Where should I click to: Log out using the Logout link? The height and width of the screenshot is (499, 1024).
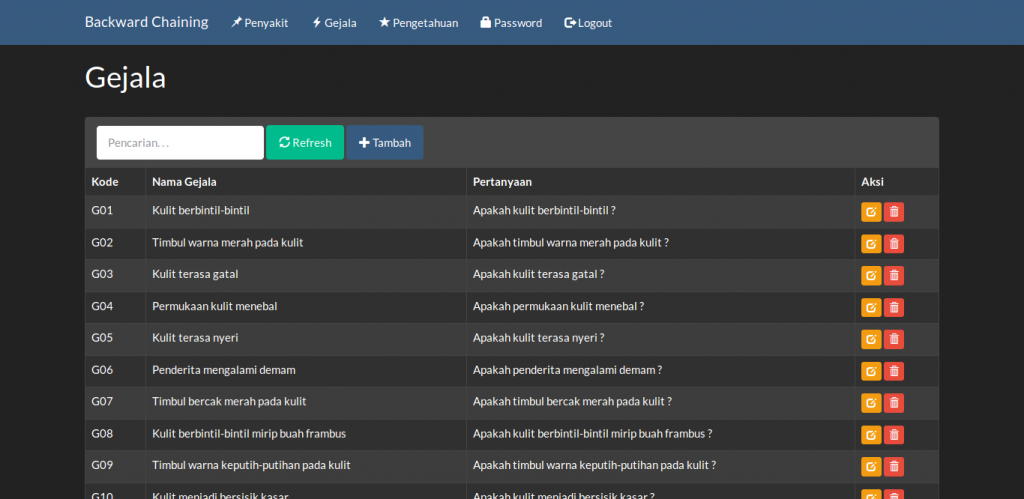coord(588,23)
